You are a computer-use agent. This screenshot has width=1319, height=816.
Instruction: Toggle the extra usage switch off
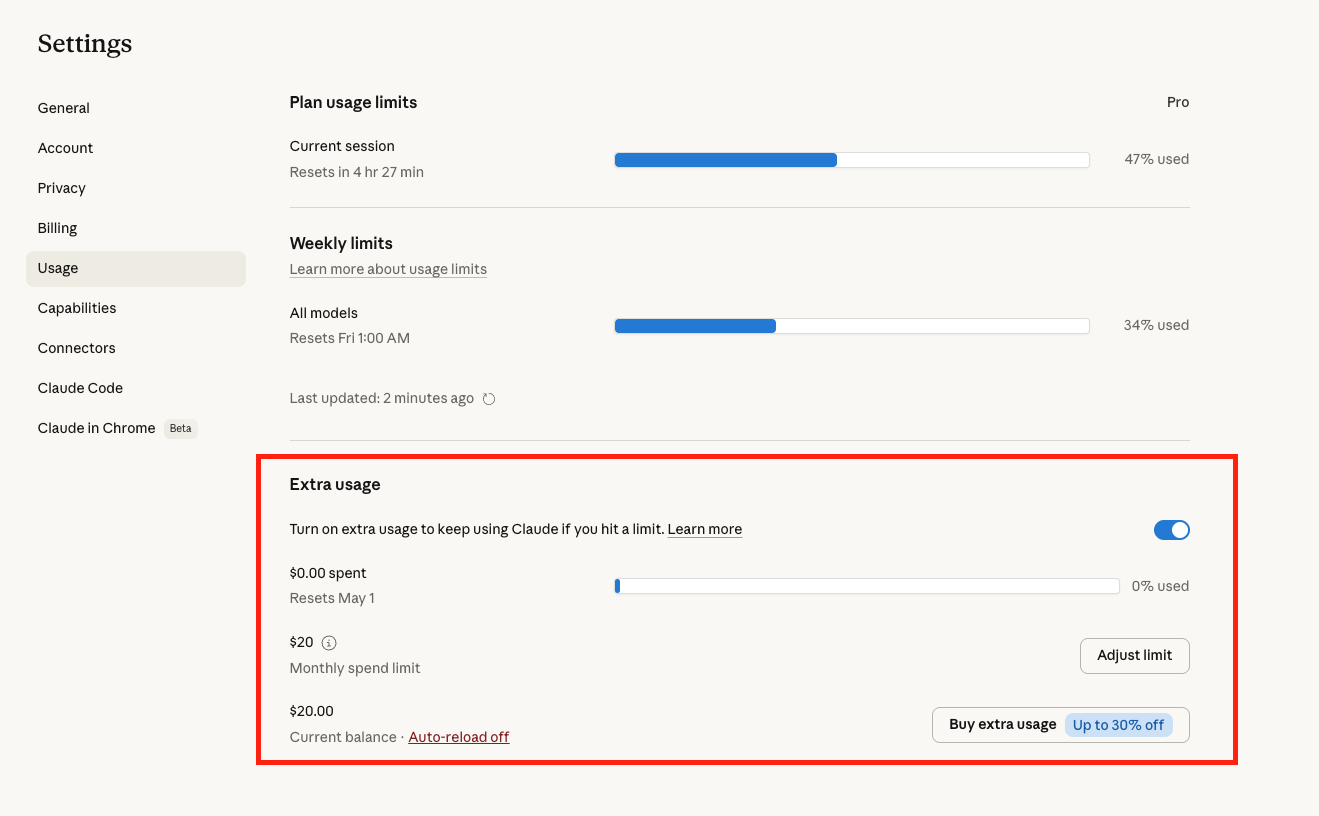tap(1171, 530)
